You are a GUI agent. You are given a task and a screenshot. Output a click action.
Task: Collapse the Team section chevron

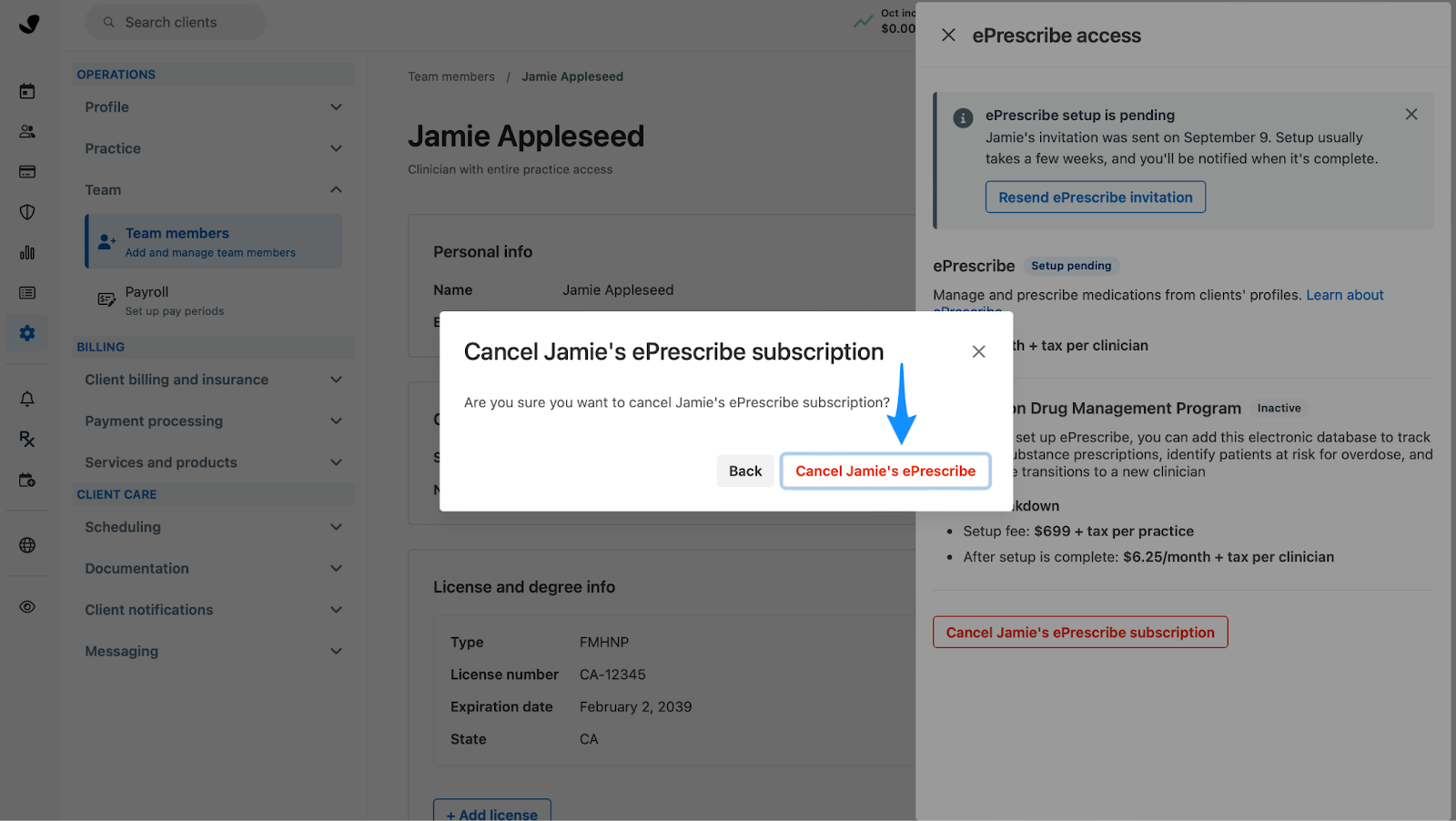tap(336, 189)
